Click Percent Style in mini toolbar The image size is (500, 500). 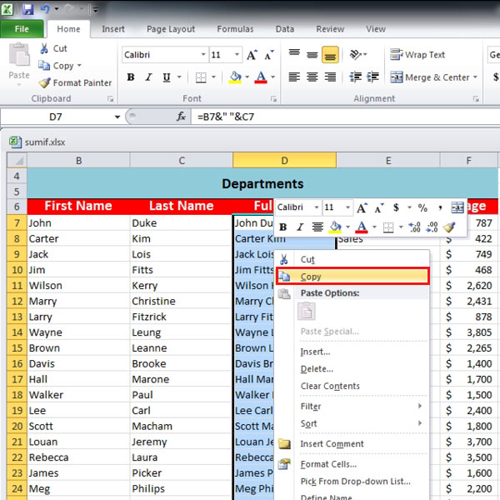(x=423, y=208)
